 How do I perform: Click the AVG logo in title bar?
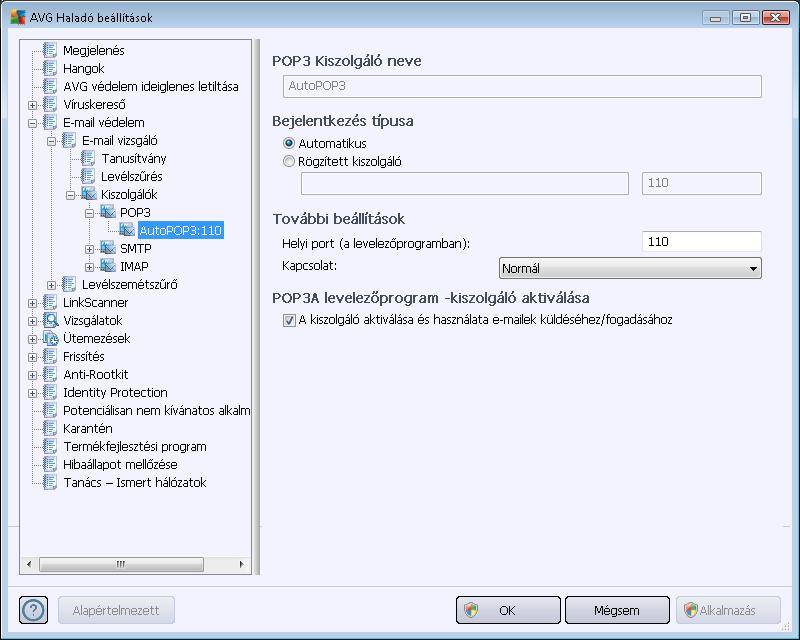click(18, 17)
